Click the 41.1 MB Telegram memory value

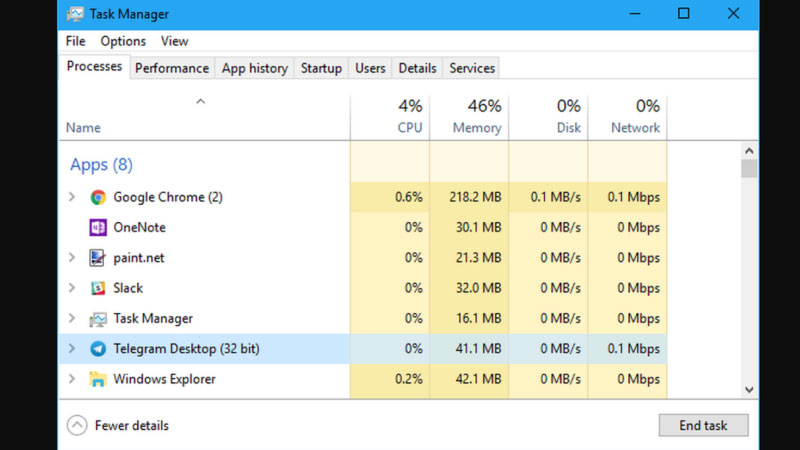[479, 348]
